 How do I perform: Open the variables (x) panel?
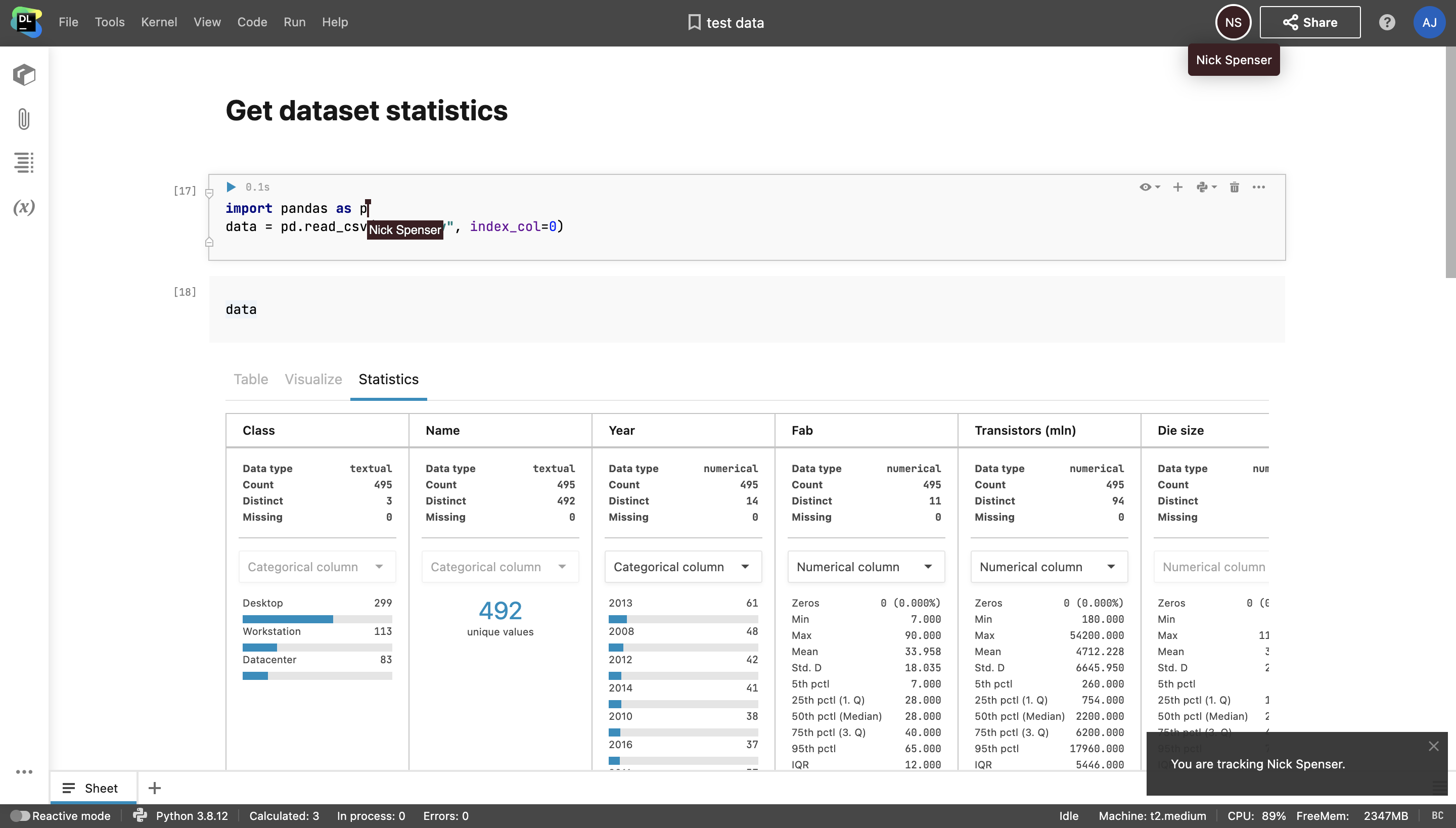[x=24, y=207]
